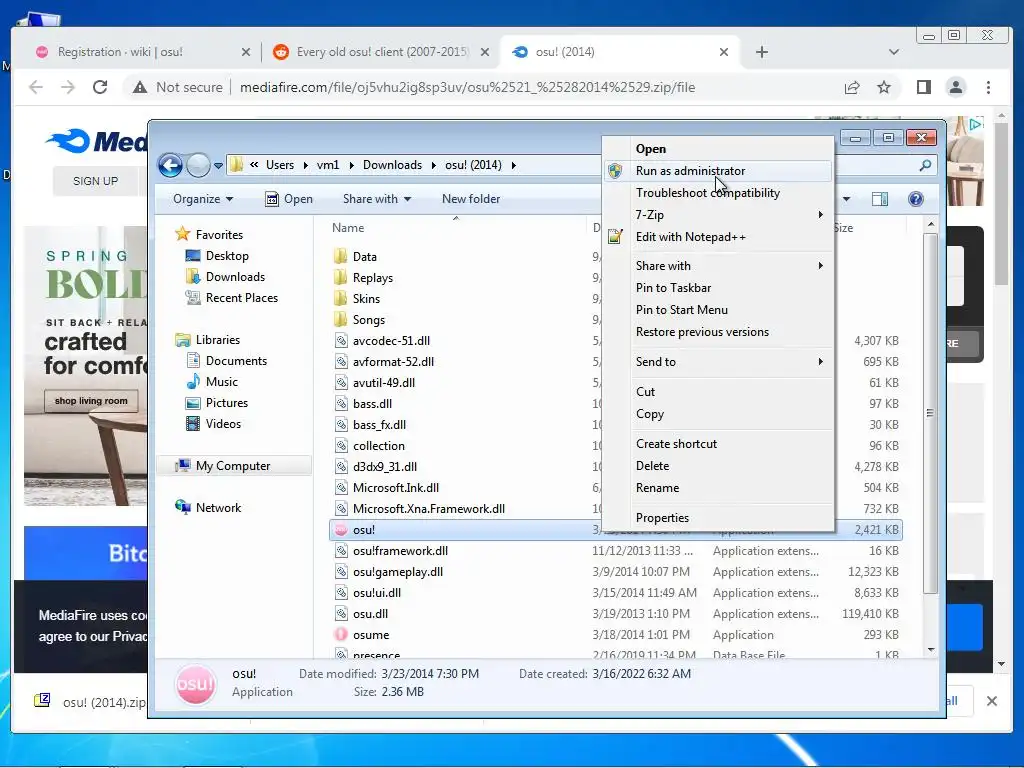Image resolution: width=1024 pixels, height=768 pixels.
Task: Choose Rename in the context menu
Action: tap(657, 488)
